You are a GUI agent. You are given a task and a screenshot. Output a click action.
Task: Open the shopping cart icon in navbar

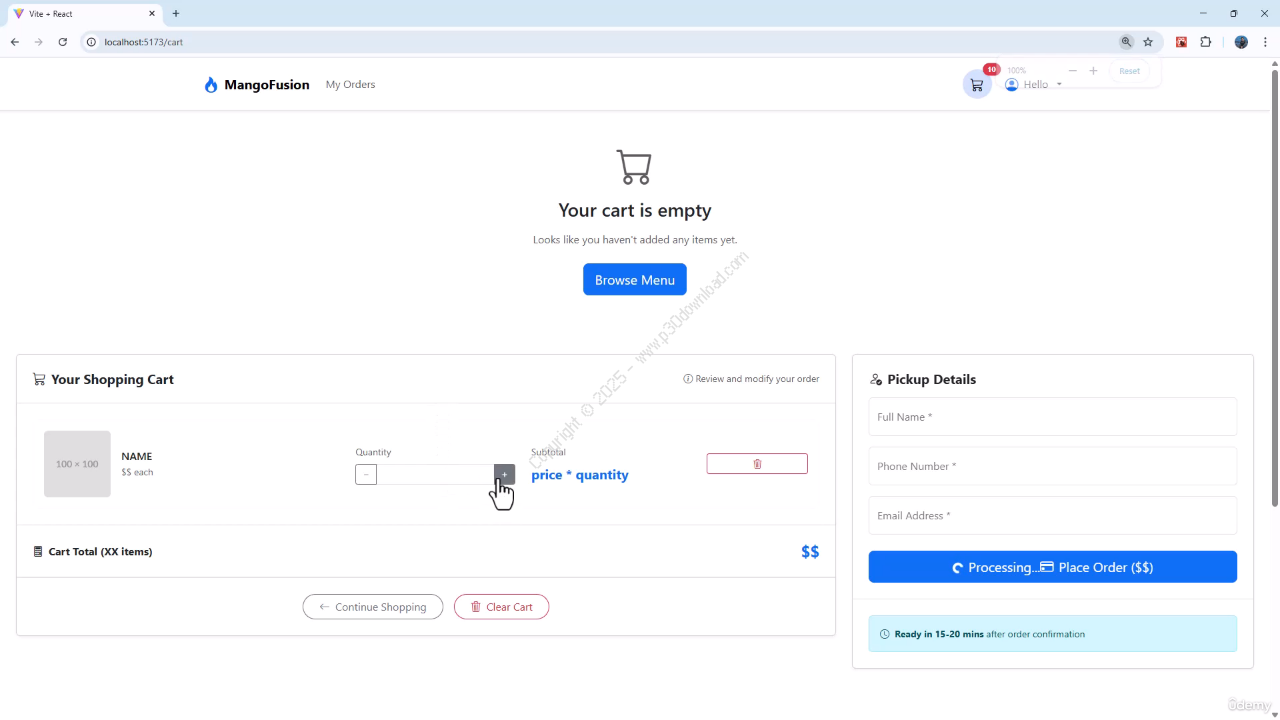click(976, 85)
